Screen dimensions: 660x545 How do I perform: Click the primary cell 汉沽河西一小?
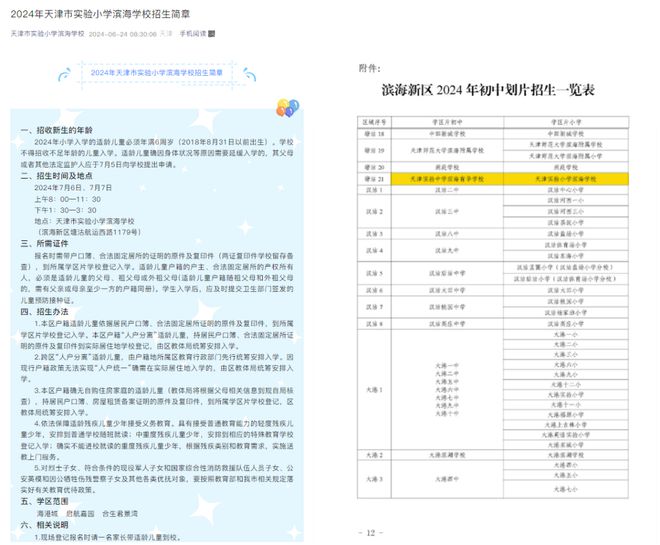tap(566, 200)
